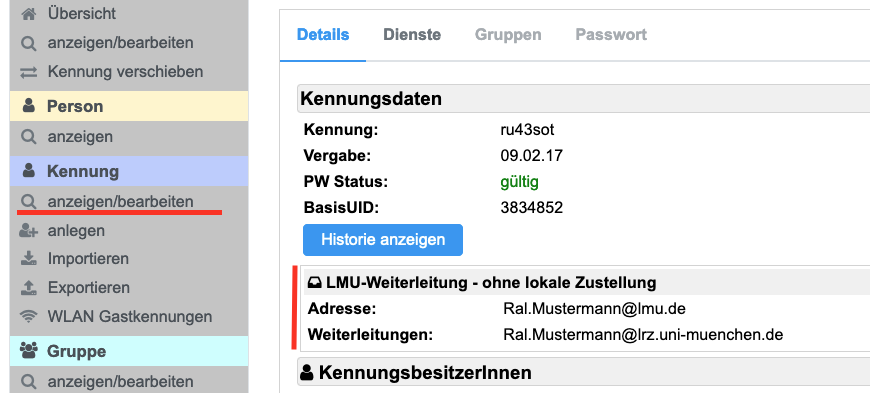The height and width of the screenshot is (393, 870).
Task: Click the download icon next to Importieren
Action: click(28, 259)
